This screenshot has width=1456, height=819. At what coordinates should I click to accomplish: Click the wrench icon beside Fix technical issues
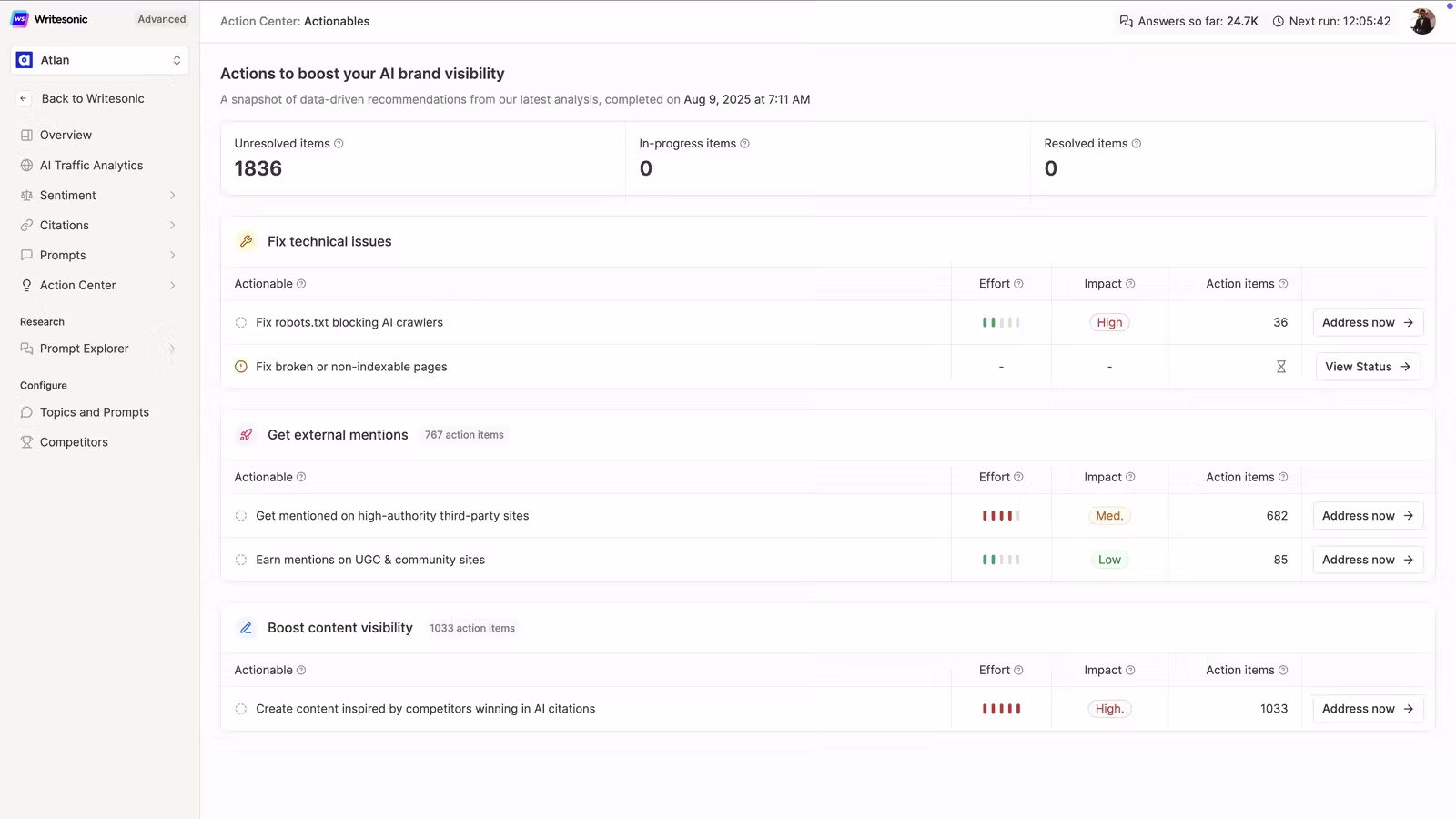(x=246, y=241)
